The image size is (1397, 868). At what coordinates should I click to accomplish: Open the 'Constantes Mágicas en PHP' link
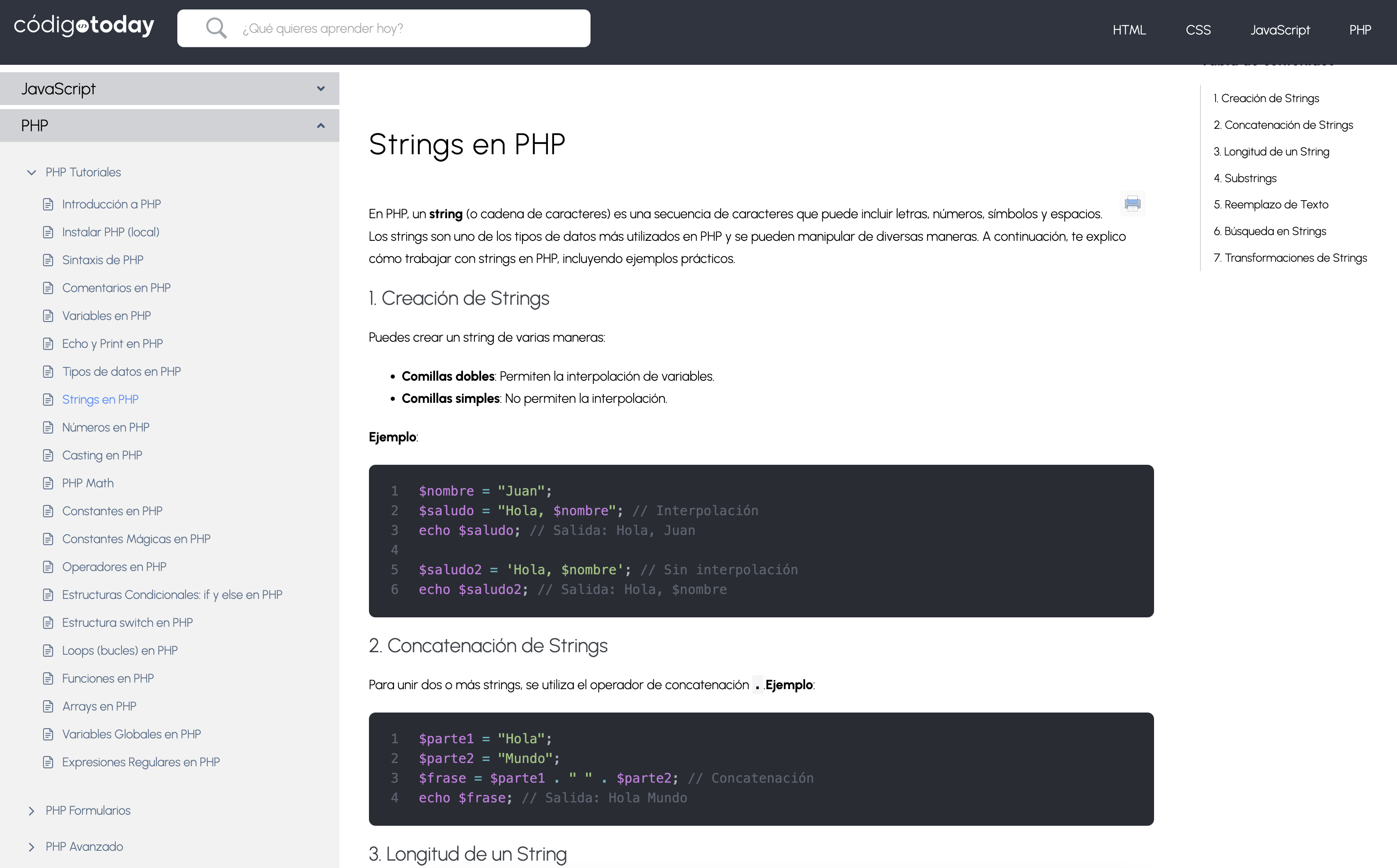136,539
